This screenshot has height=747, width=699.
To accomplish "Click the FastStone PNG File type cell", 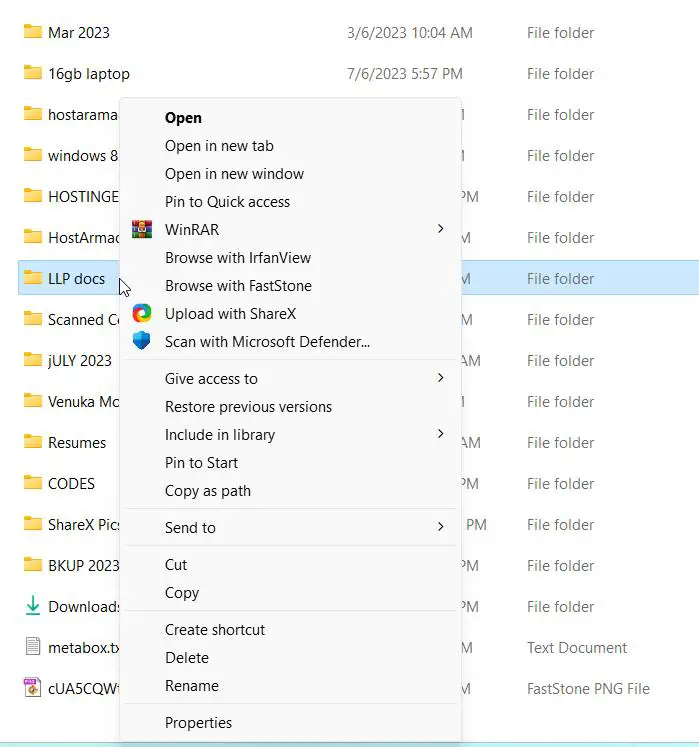I will (588, 688).
